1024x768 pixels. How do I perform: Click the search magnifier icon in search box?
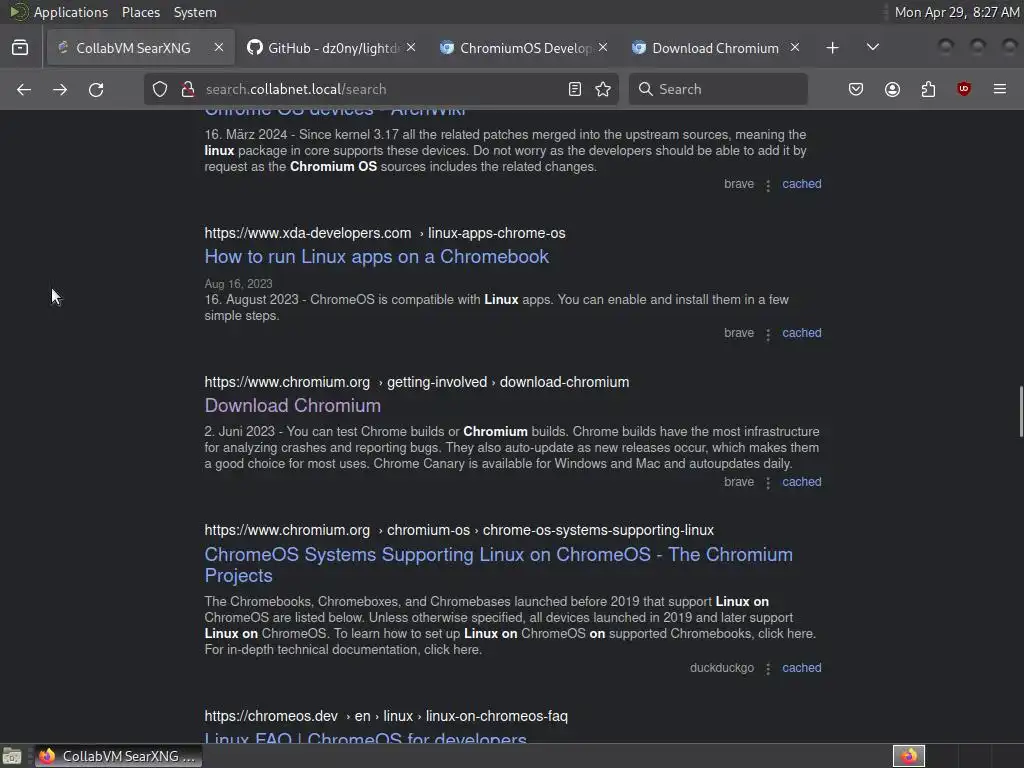point(646,89)
